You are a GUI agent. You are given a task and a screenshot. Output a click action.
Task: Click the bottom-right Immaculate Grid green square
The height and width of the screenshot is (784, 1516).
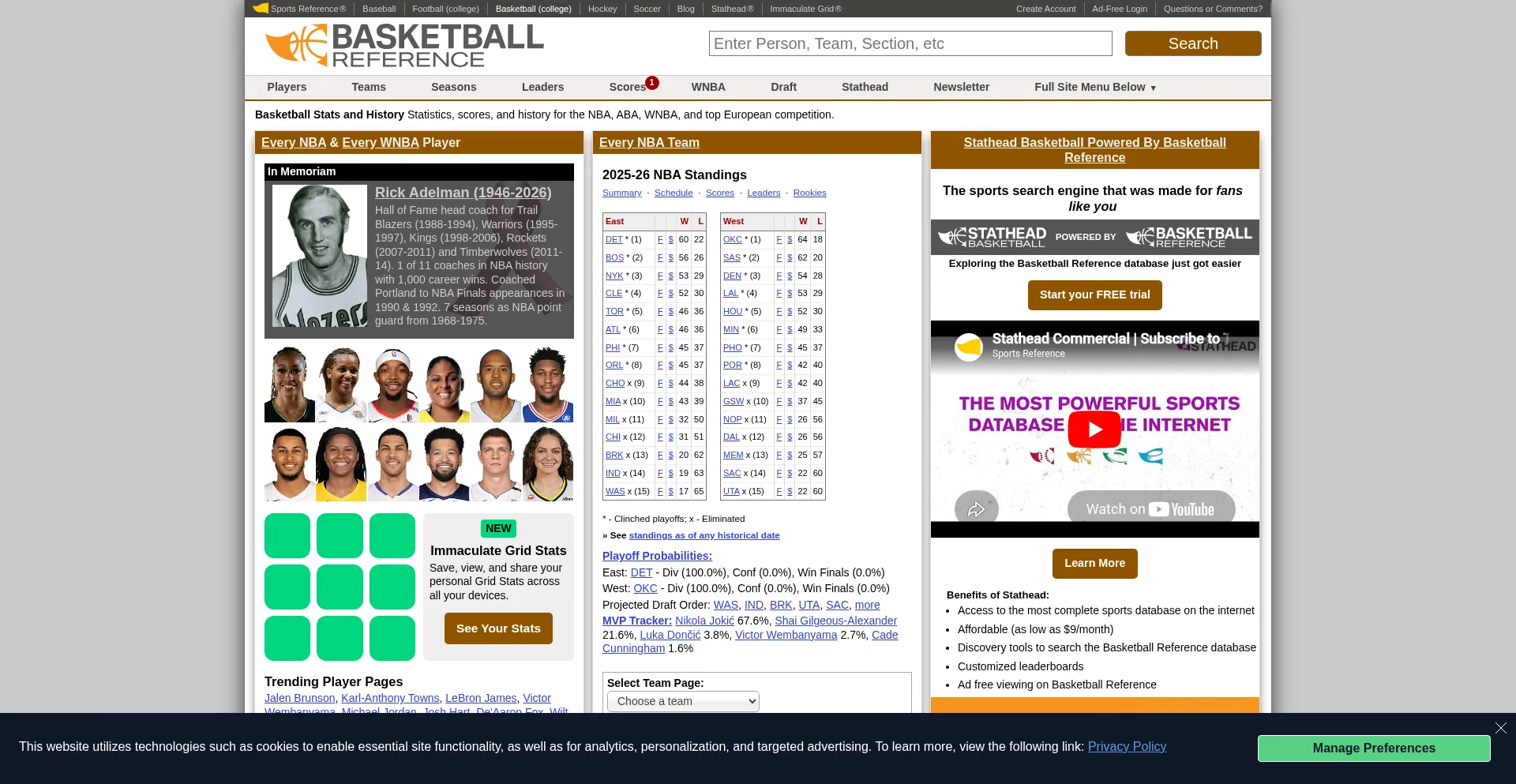tap(392, 638)
